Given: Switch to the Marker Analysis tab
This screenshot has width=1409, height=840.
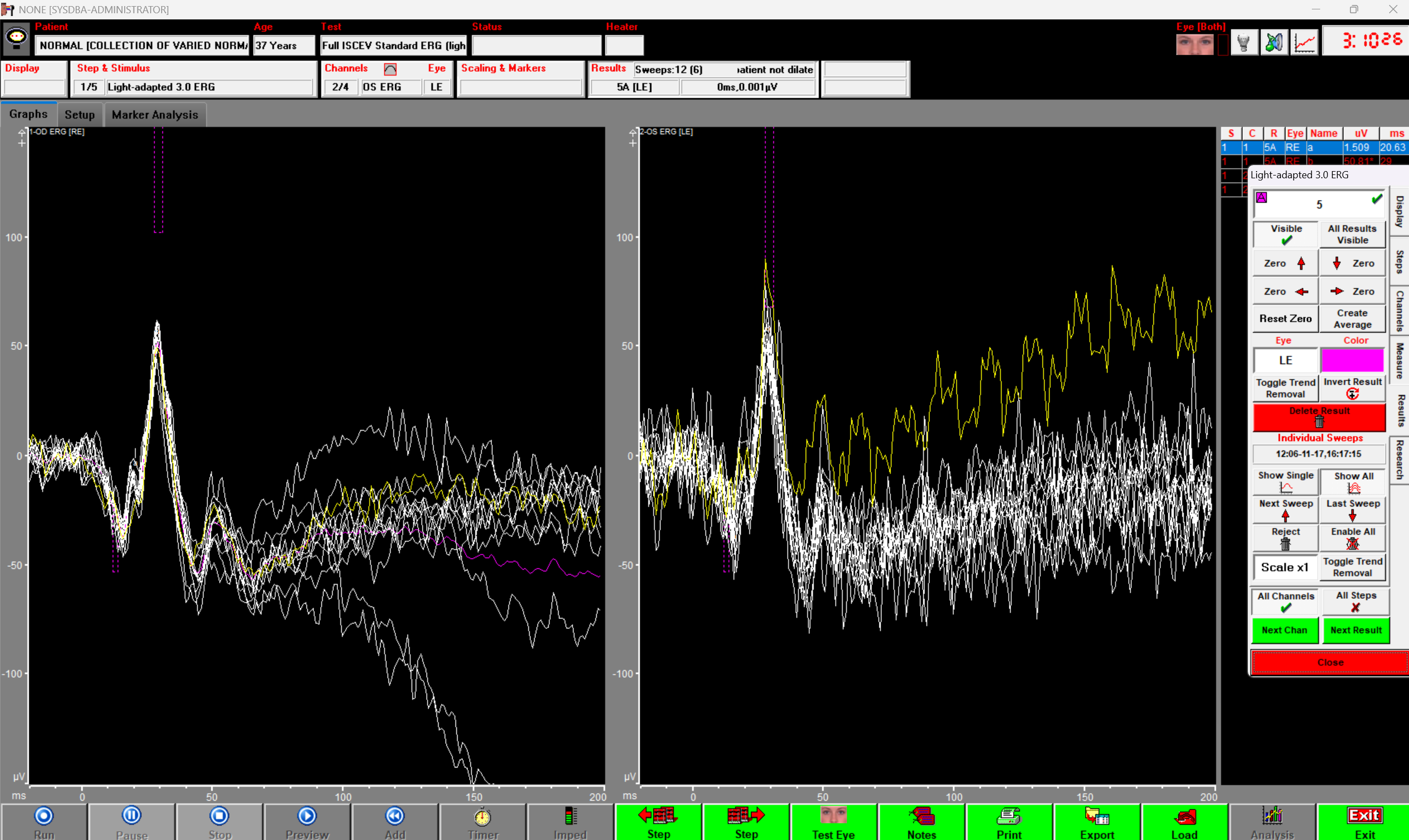Looking at the screenshot, I should click(155, 115).
